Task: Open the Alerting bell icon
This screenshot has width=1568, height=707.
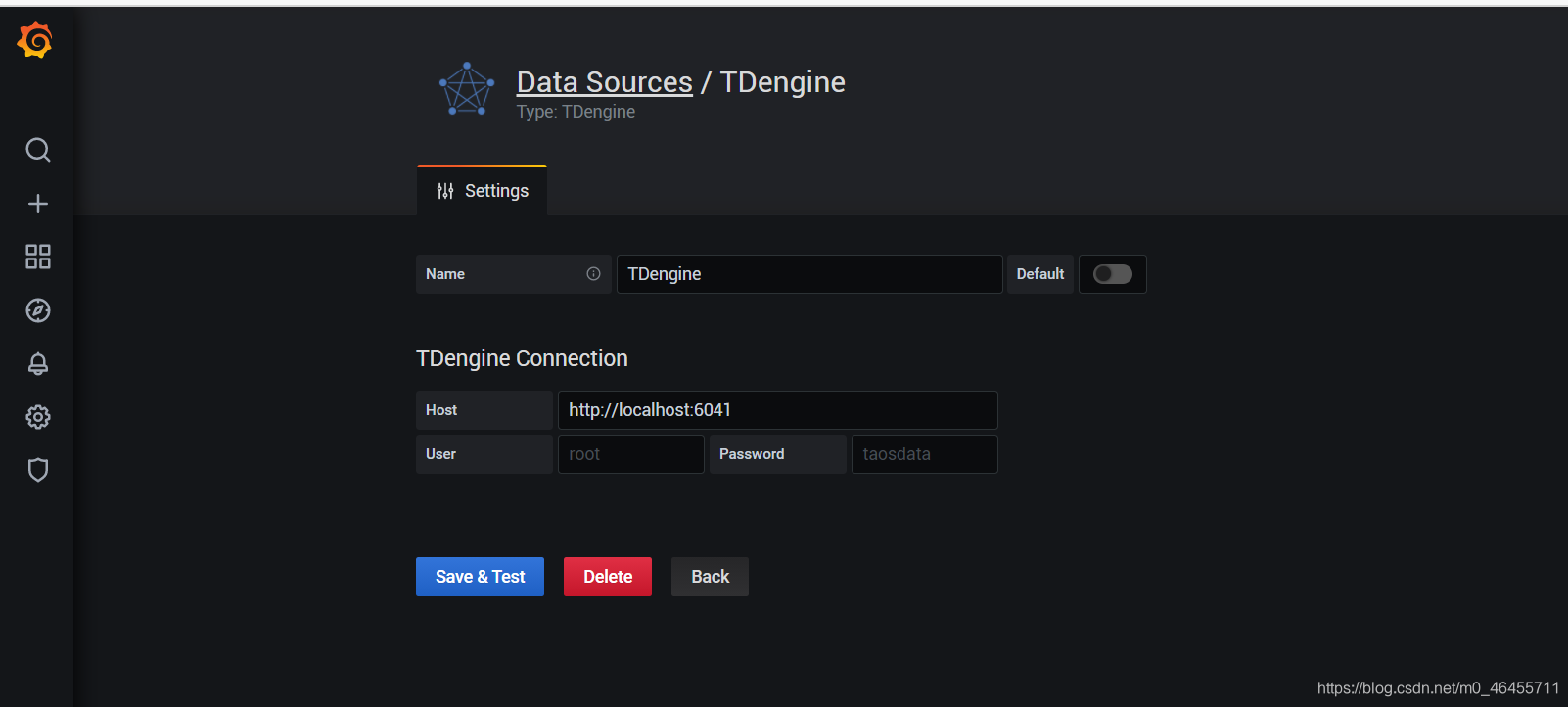Action: point(38,363)
